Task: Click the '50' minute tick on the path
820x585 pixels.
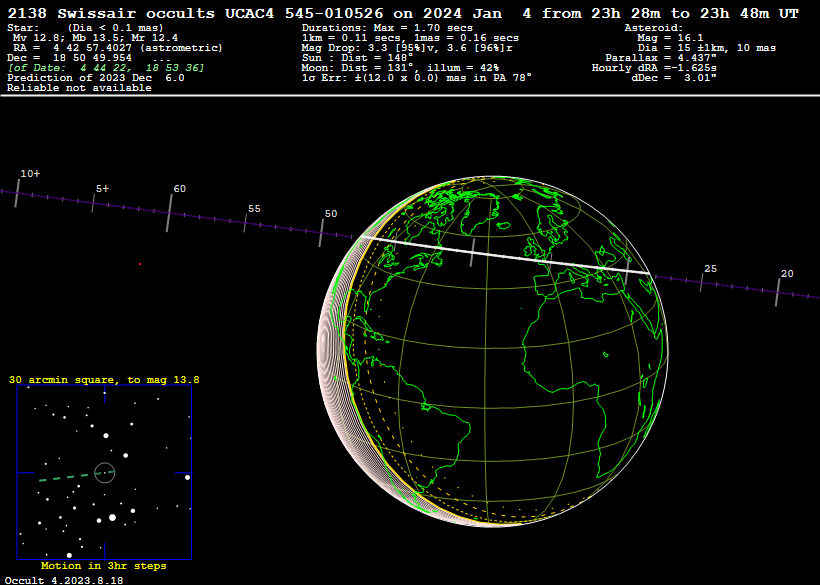Action: [x=321, y=233]
